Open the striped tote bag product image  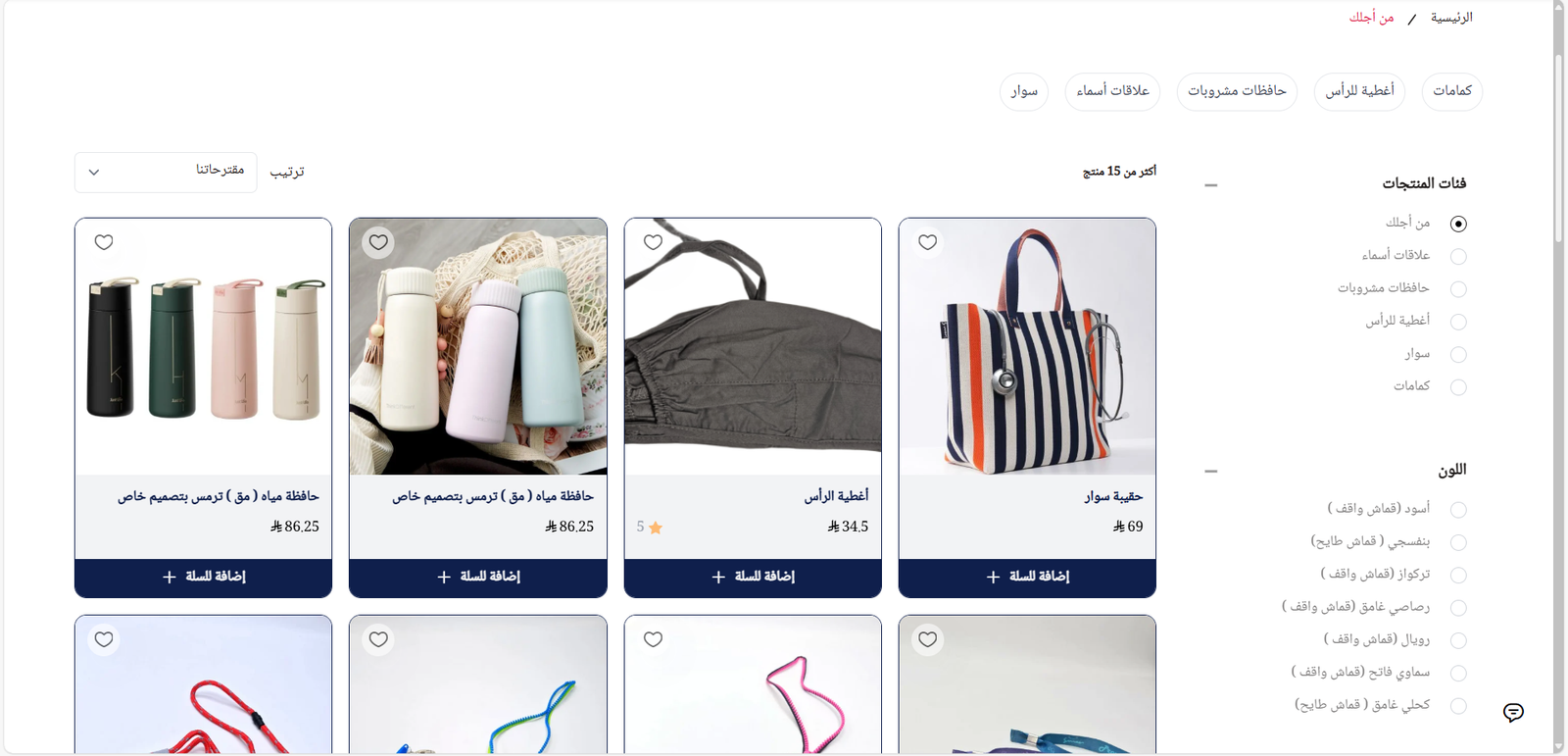[x=1027, y=347]
